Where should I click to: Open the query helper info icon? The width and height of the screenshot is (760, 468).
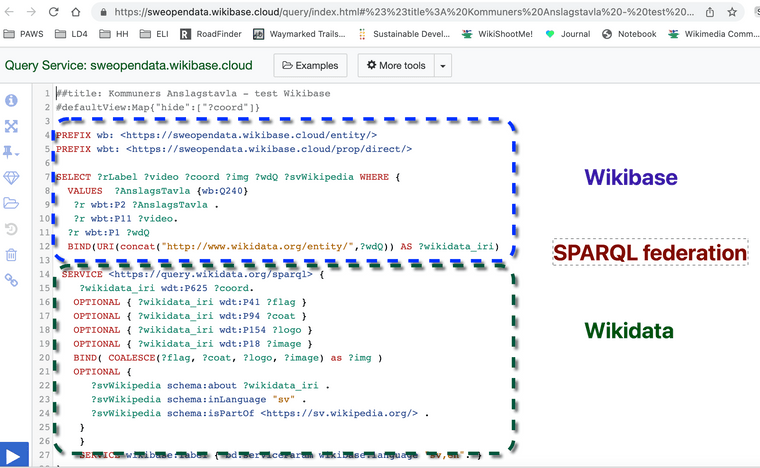coord(12,101)
